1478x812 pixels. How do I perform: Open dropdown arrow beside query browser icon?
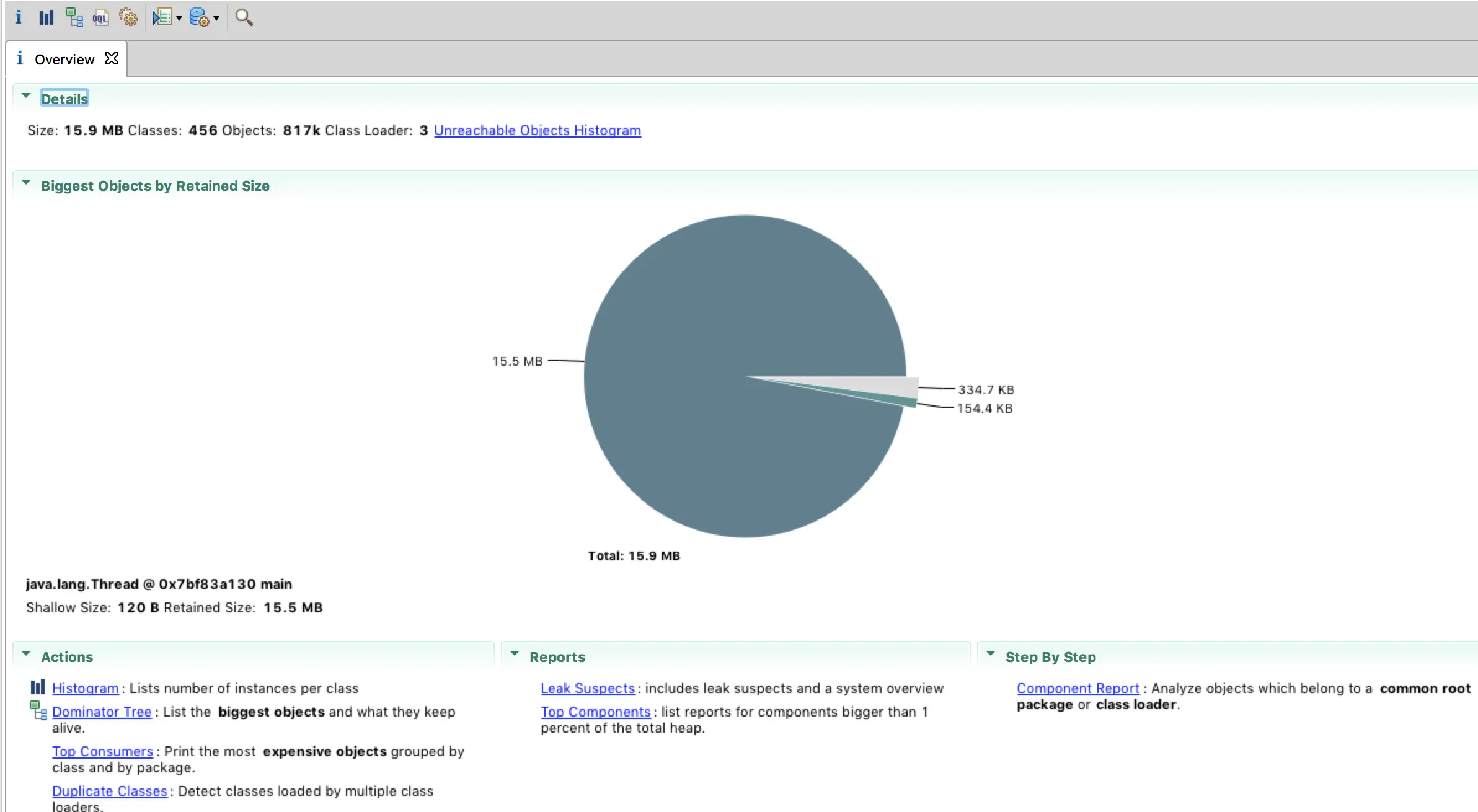point(216,19)
